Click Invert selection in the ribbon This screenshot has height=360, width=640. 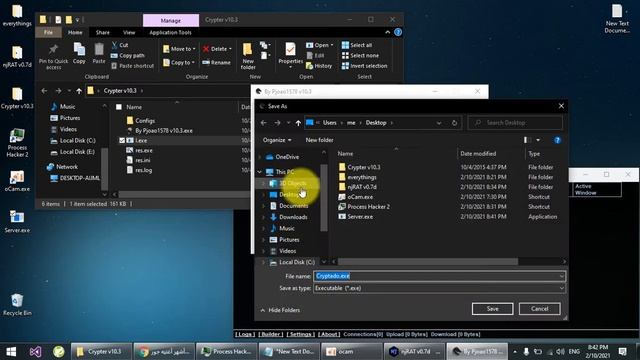pyautogui.click(x=364, y=66)
